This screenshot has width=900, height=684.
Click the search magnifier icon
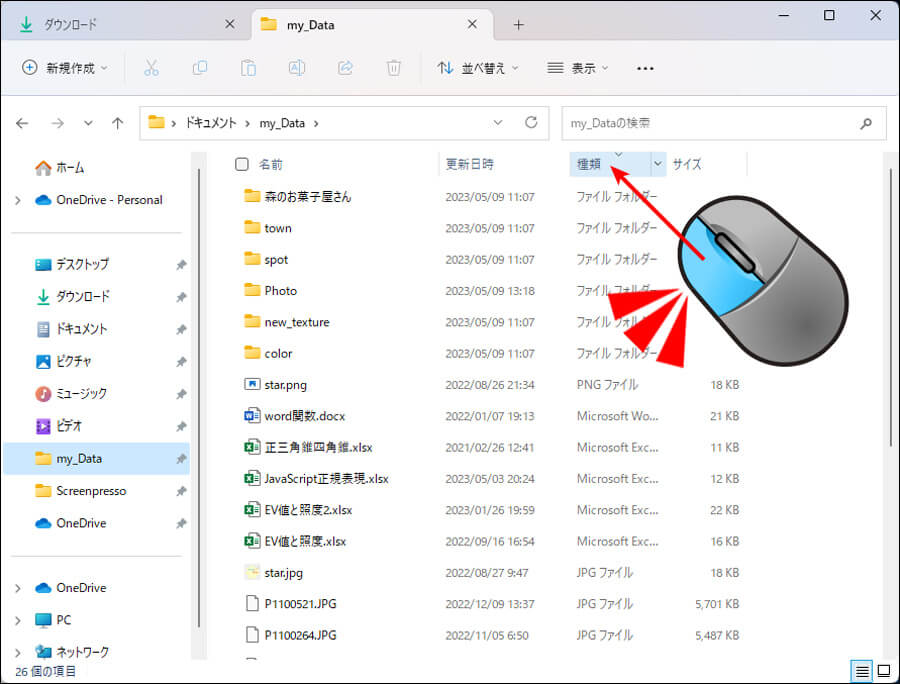click(866, 123)
